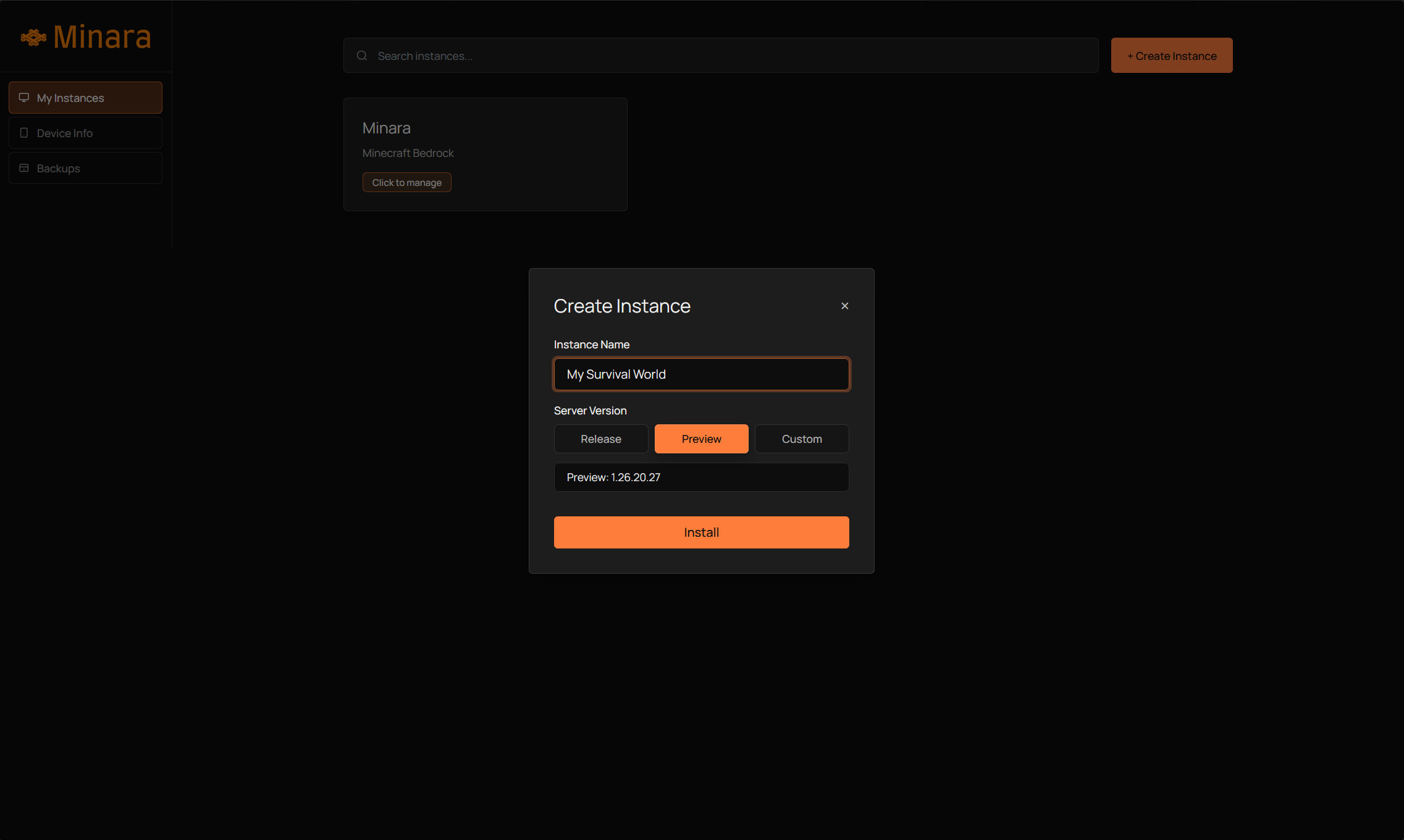Focus the Instance Name field
Viewport: 1404px width, 840px height.
[x=702, y=374]
